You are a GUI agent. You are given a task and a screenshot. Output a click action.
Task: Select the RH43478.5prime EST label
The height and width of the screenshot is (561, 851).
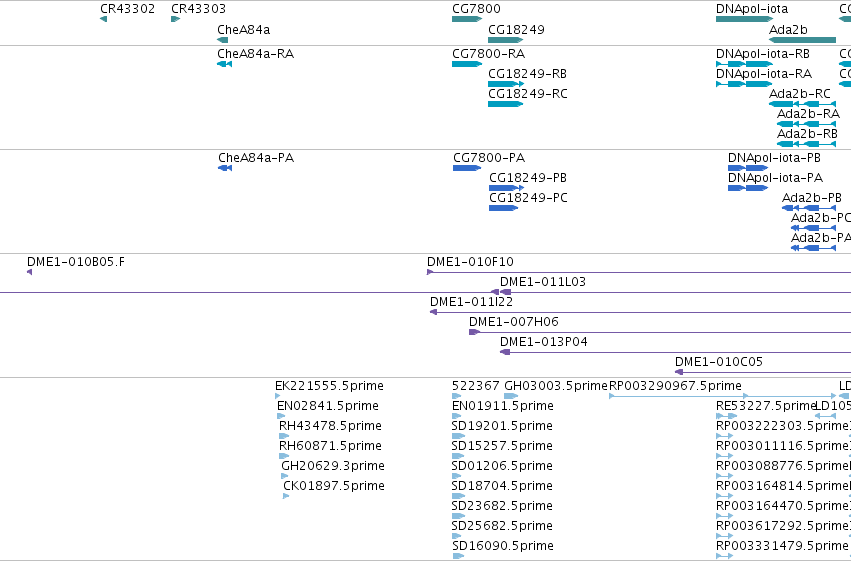331,426
